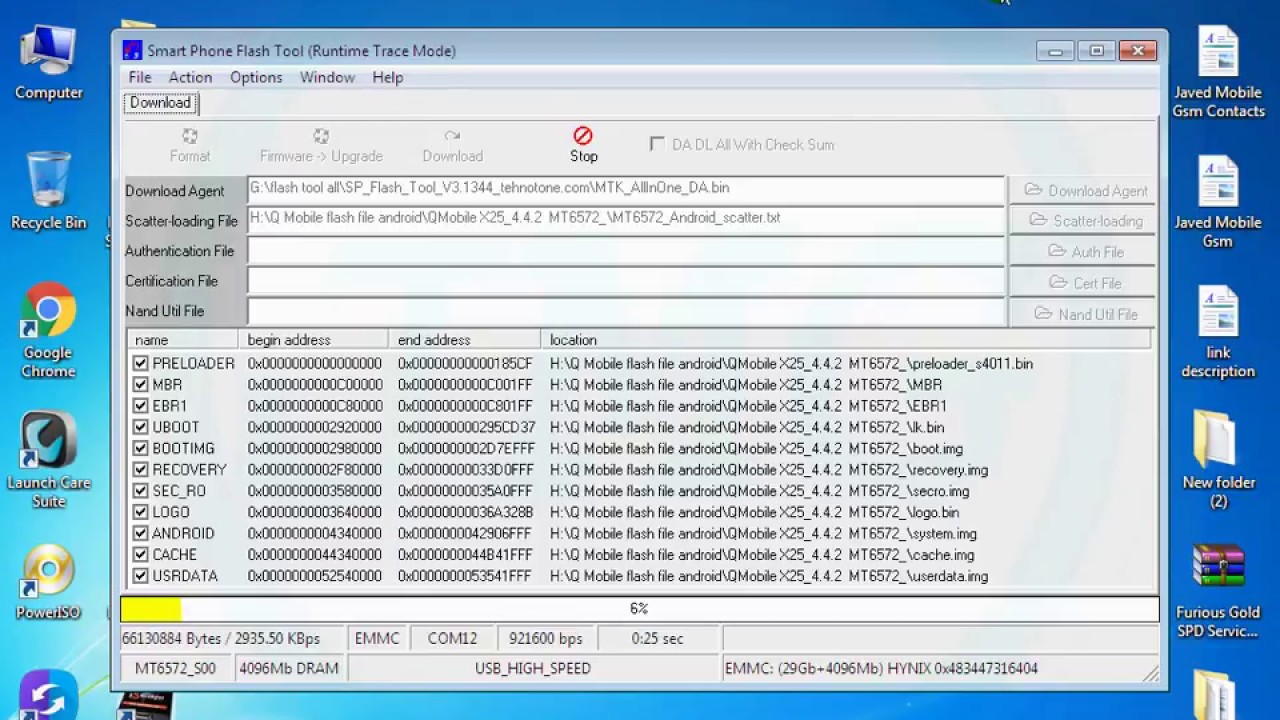The image size is (1280, 720).
Task: Open the File menu
Action: [x=140, y=77]
